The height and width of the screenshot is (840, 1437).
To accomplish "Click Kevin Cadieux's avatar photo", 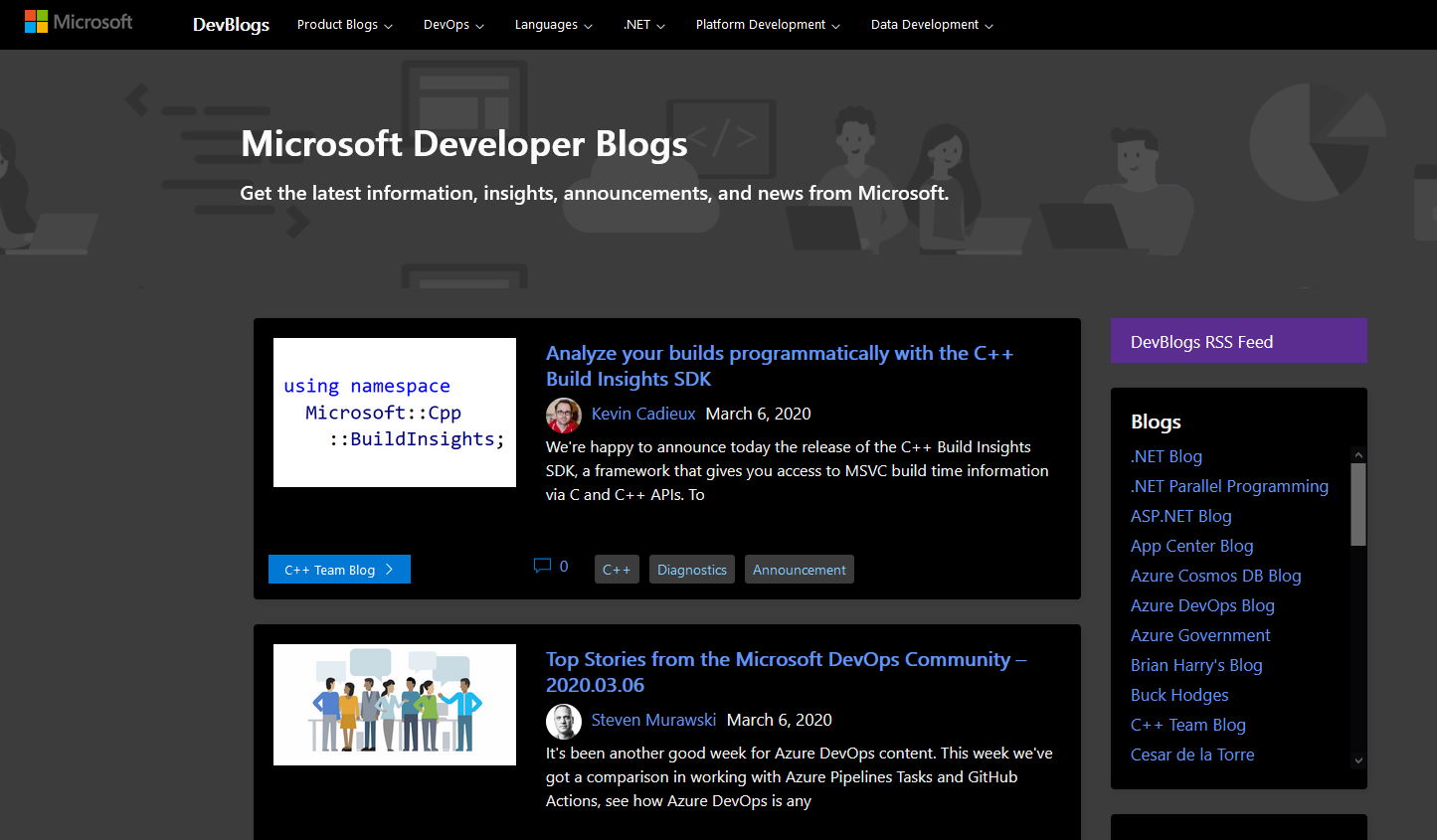I will point(564,415).
